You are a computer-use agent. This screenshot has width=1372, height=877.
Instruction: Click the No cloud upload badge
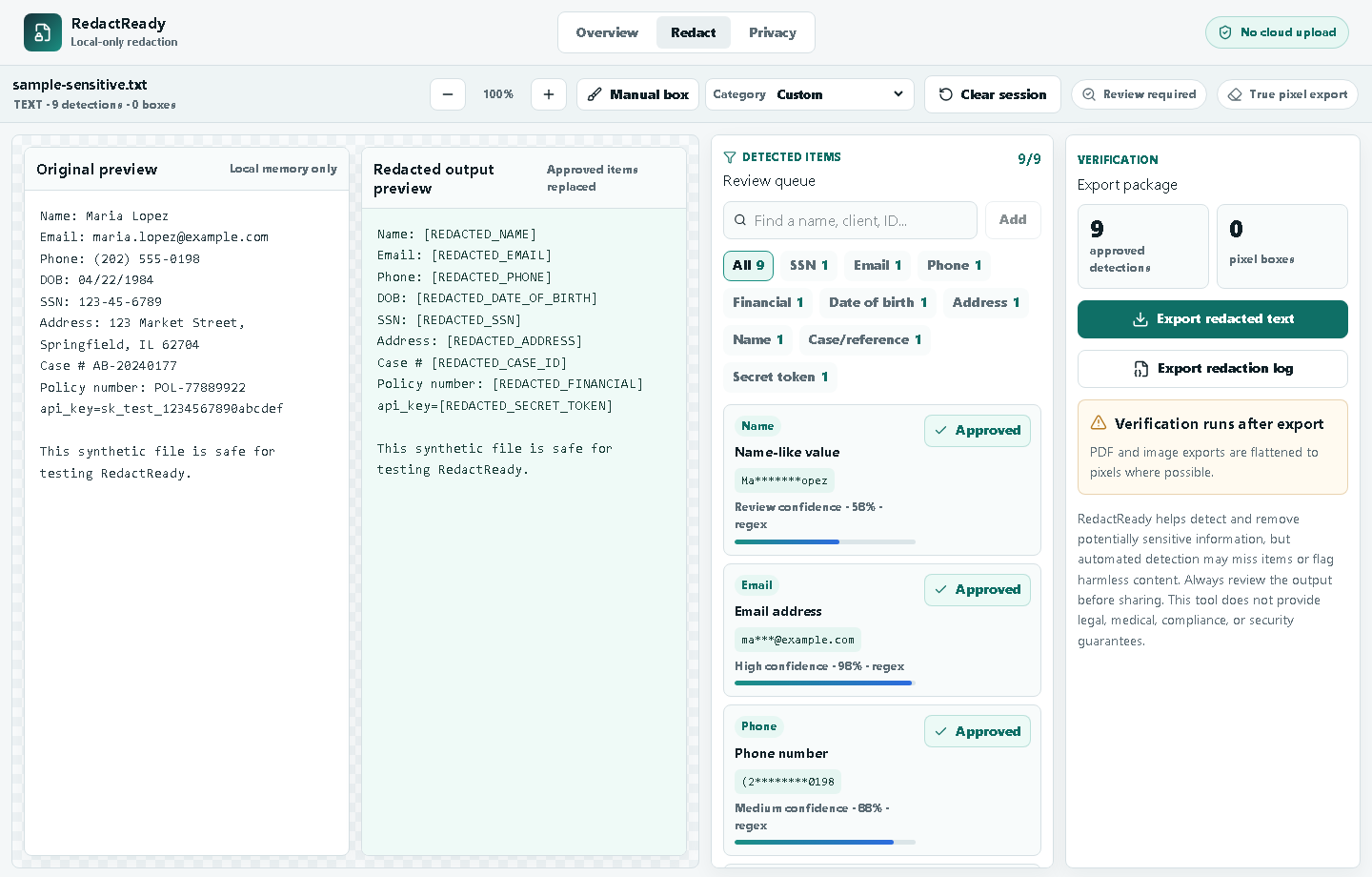click(x=1277, y=32)
